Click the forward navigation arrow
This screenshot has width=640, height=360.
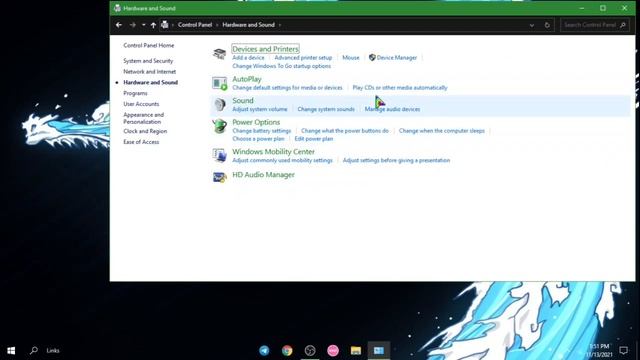(133, 25)
